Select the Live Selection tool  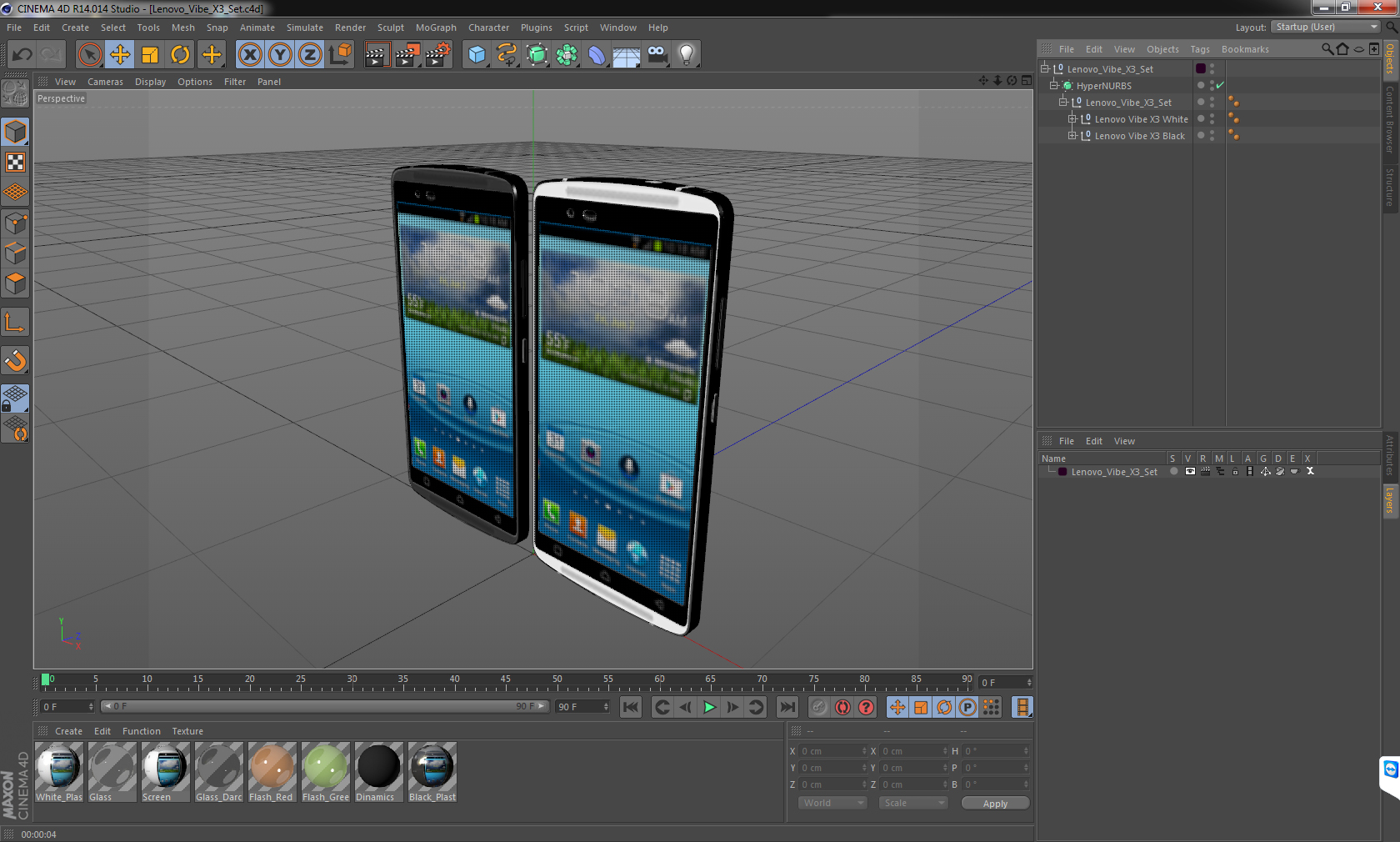click(89, 55)
